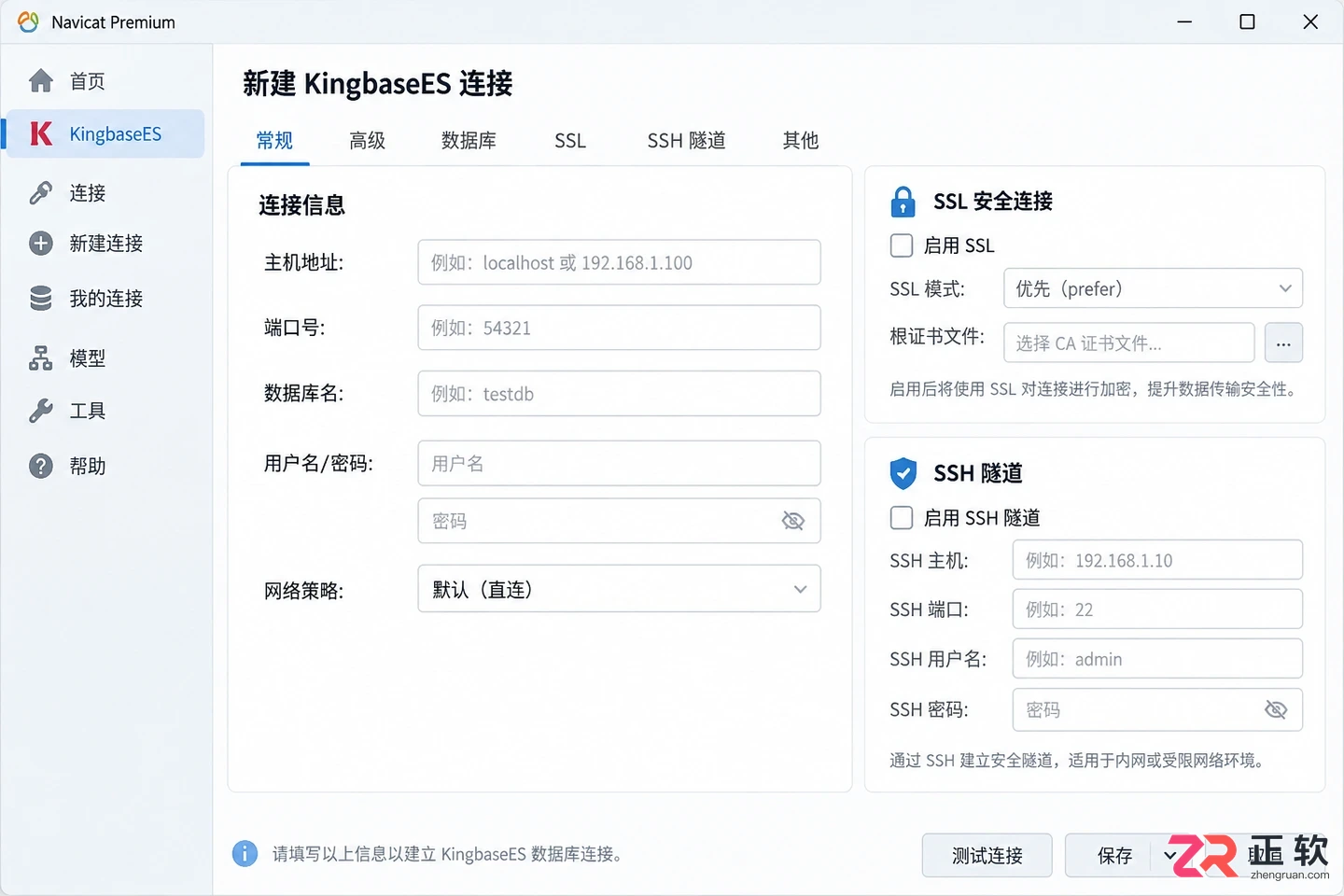Click the Model diagram icon
Image resolution: width=1344 pixels, height=896 pixels.
tap(41, 358)
